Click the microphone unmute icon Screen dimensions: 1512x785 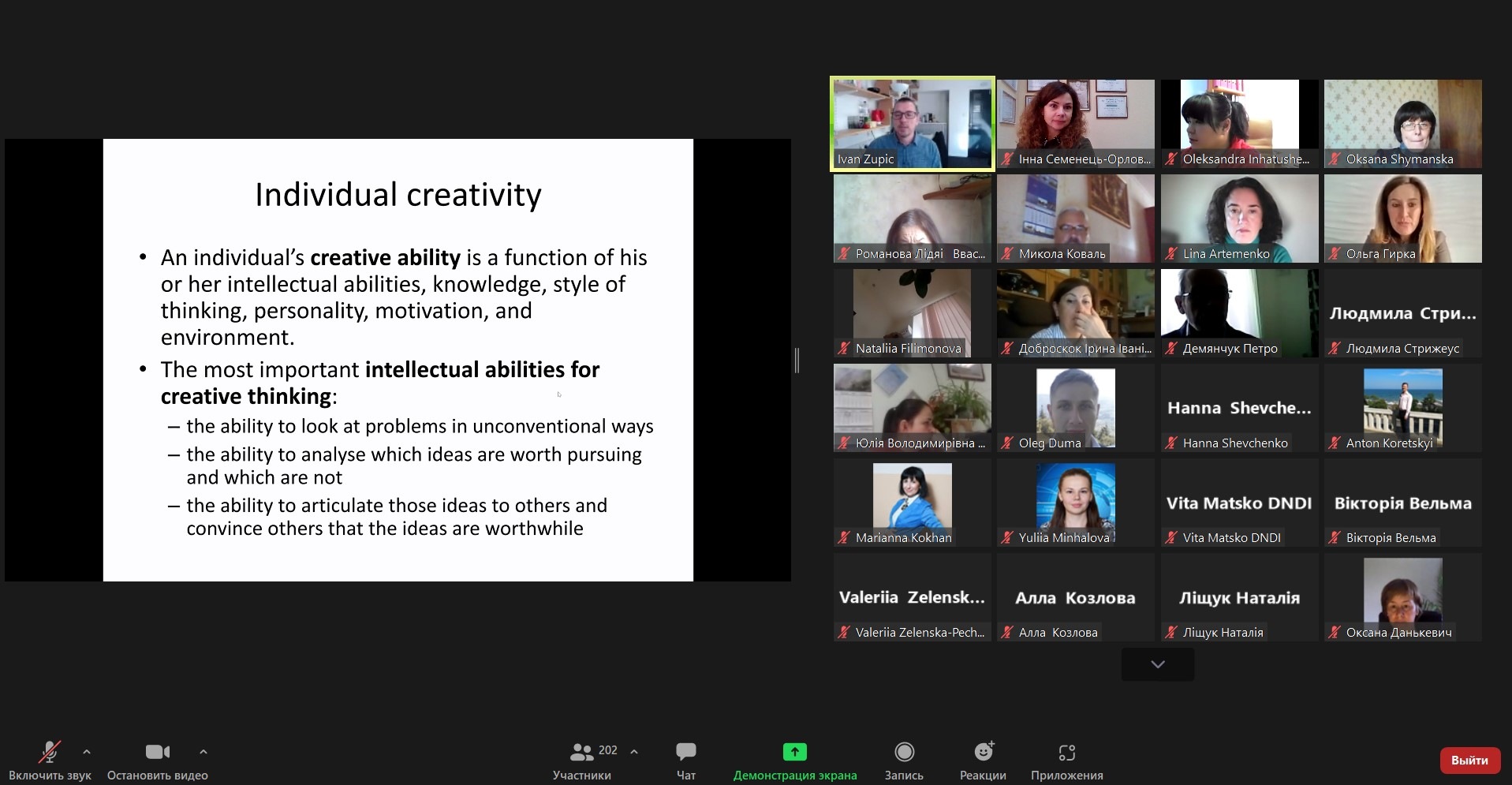click(x=50, y=752)
